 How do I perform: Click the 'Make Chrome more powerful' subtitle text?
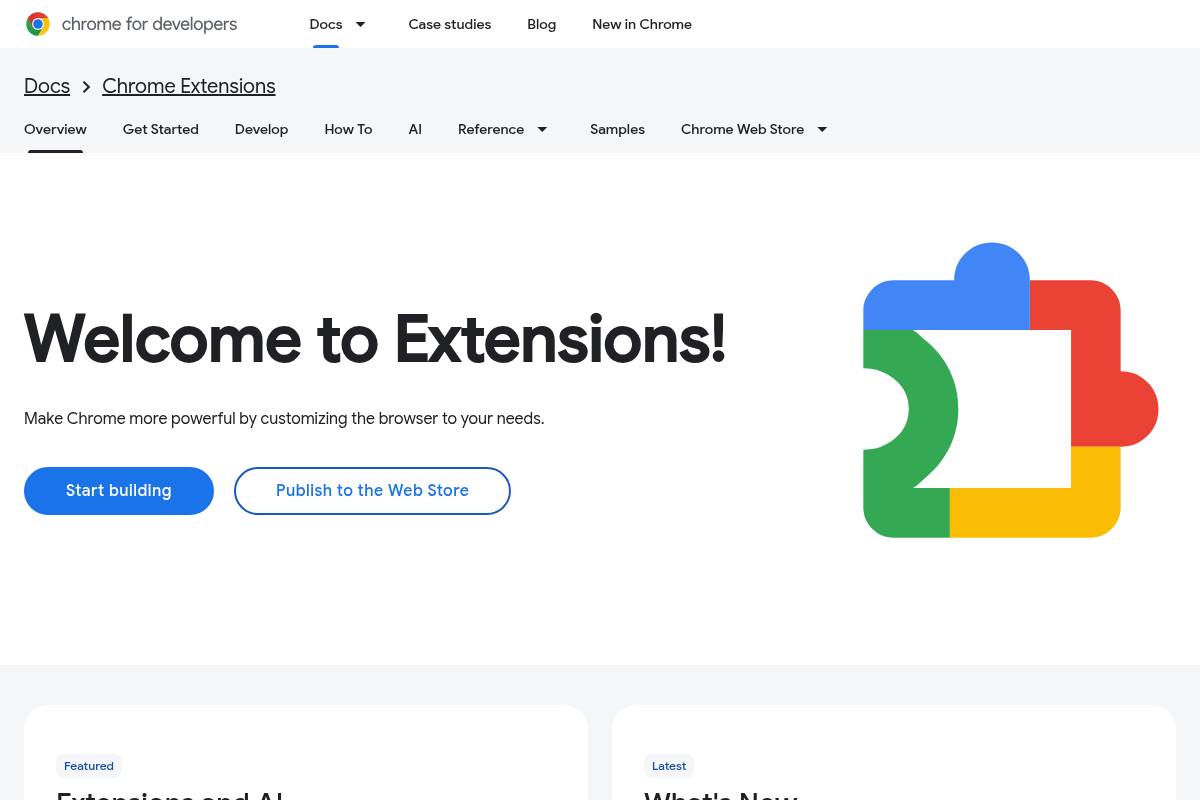click(x=284, y=418)
